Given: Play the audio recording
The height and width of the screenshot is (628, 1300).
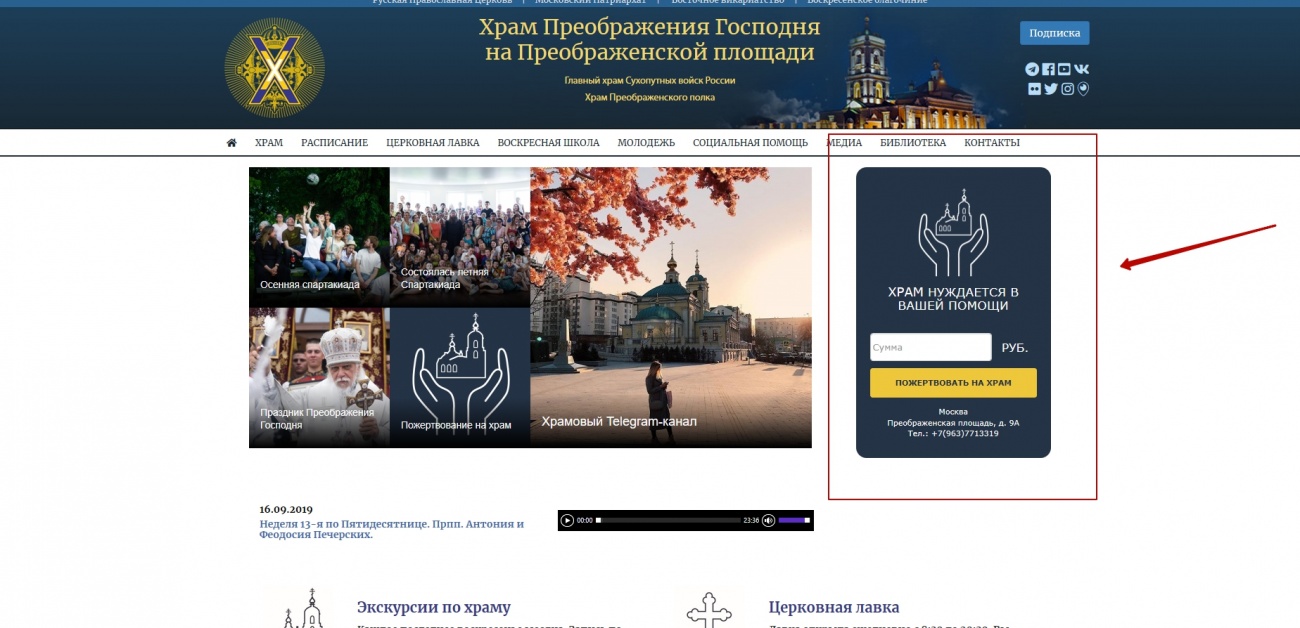Looking at the screenshot, I should [567, 520].
